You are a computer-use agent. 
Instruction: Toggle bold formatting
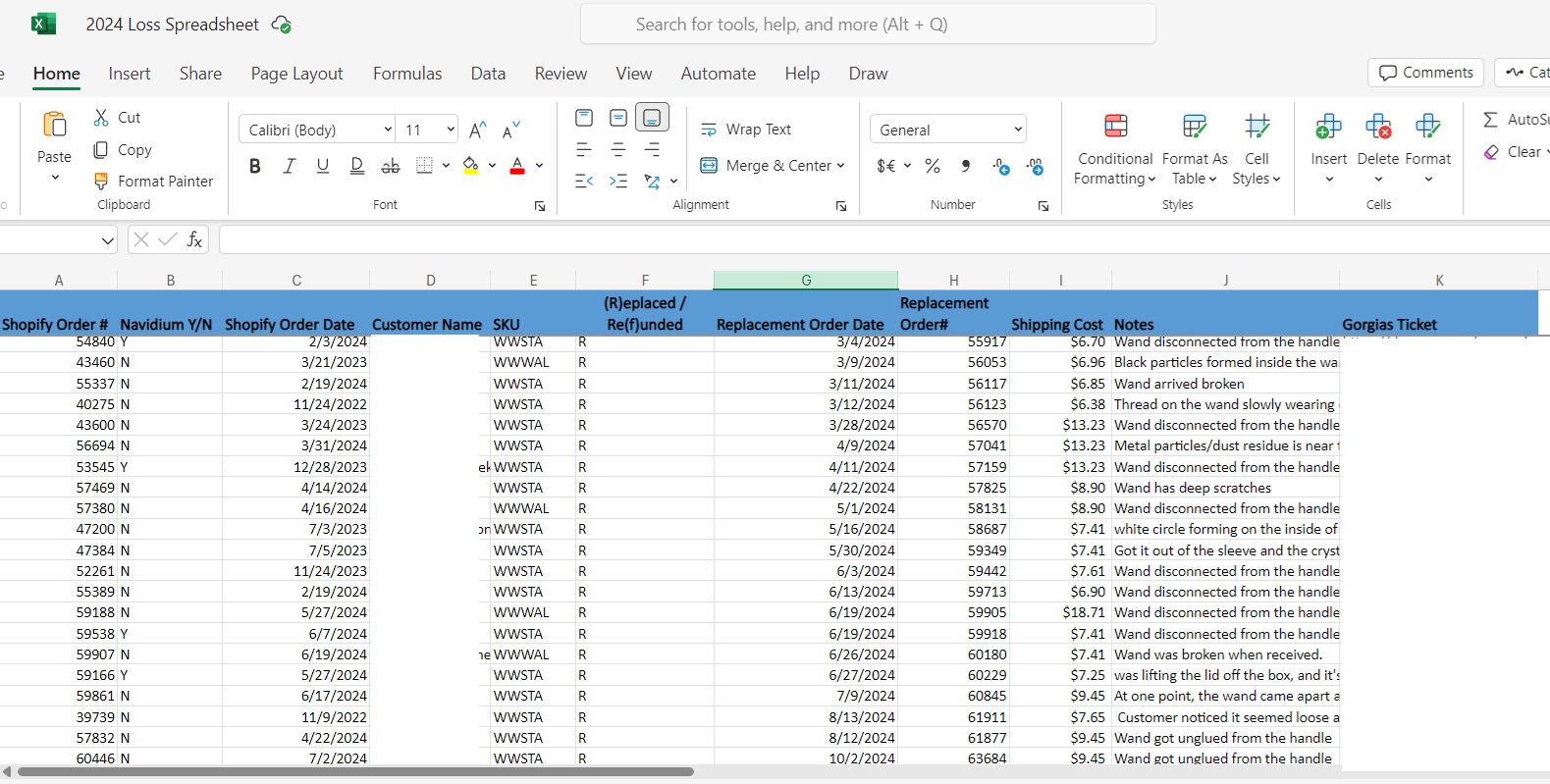[x=255, y=166]
